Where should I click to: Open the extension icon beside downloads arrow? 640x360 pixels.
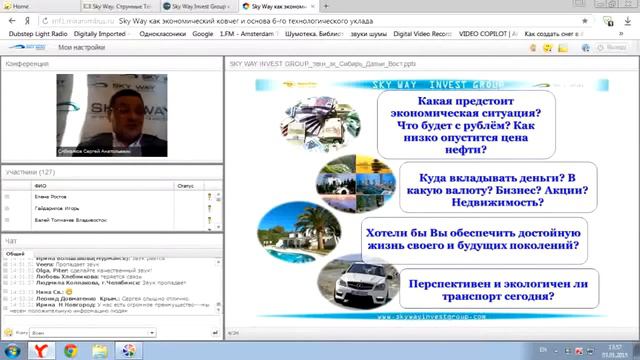(x=608, y=21)
